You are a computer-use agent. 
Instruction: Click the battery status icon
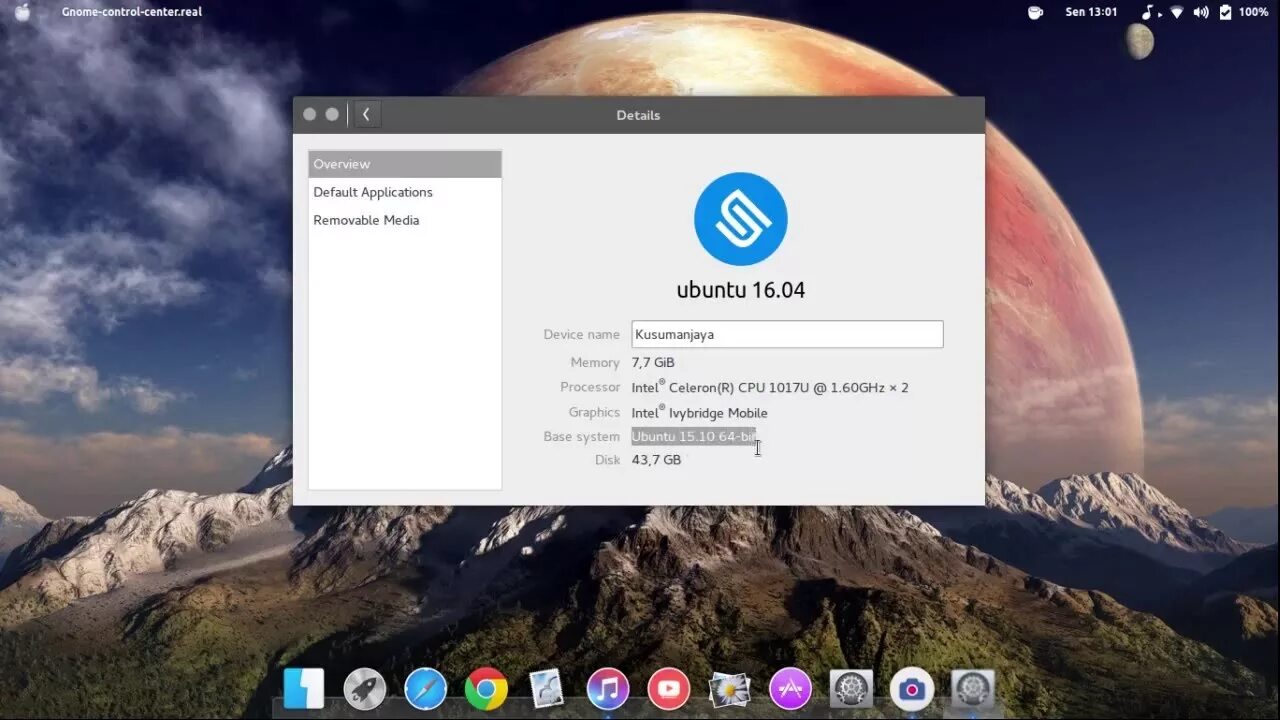[x=1225, y=12]
